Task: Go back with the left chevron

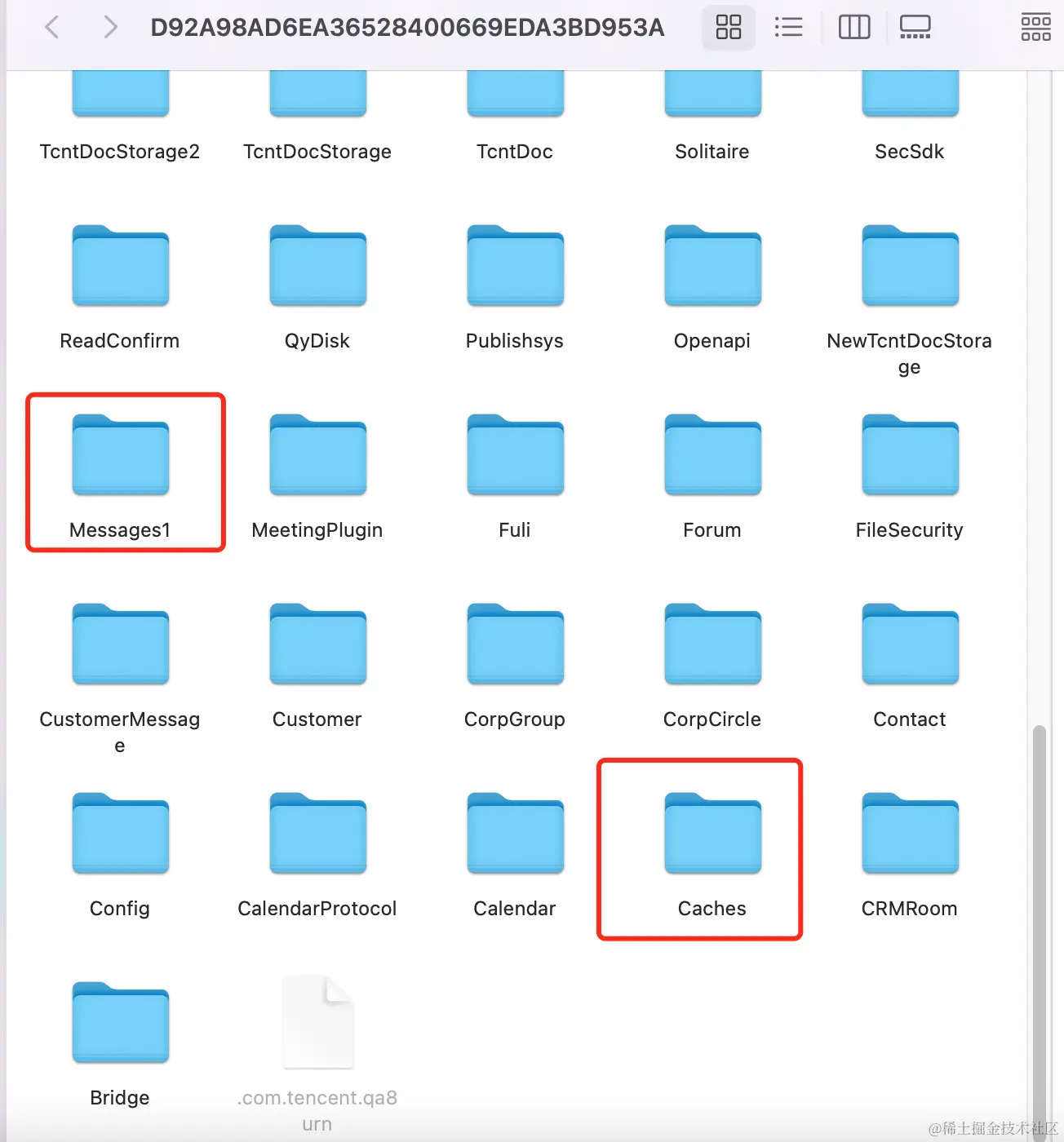Action: (52, 27)
